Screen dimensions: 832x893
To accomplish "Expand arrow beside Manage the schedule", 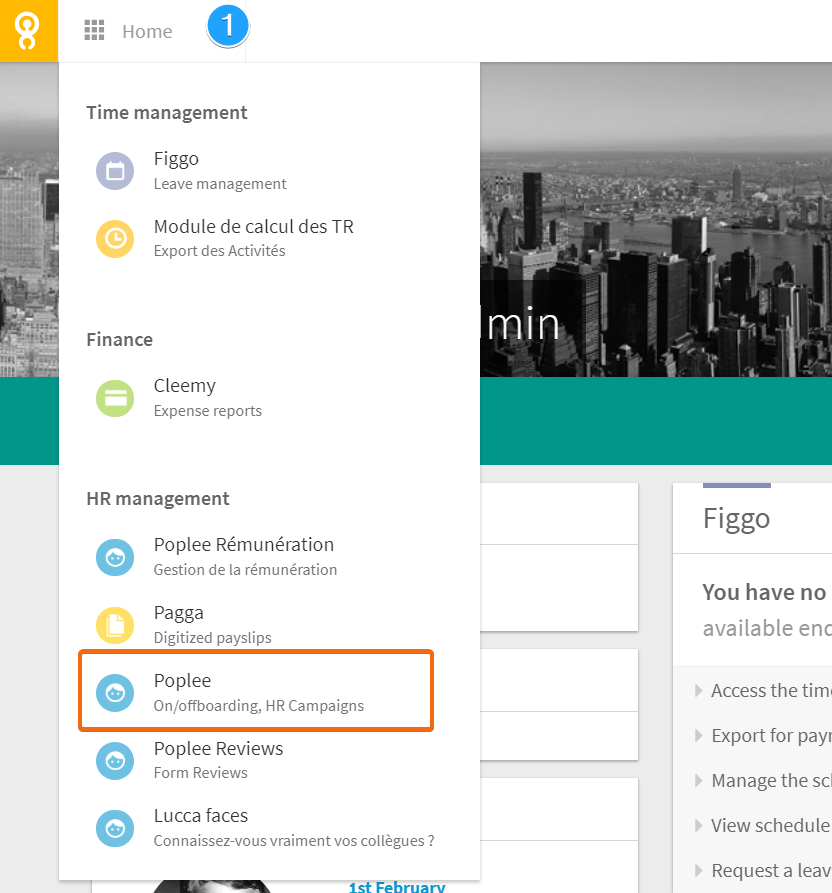I will (699, 781).
